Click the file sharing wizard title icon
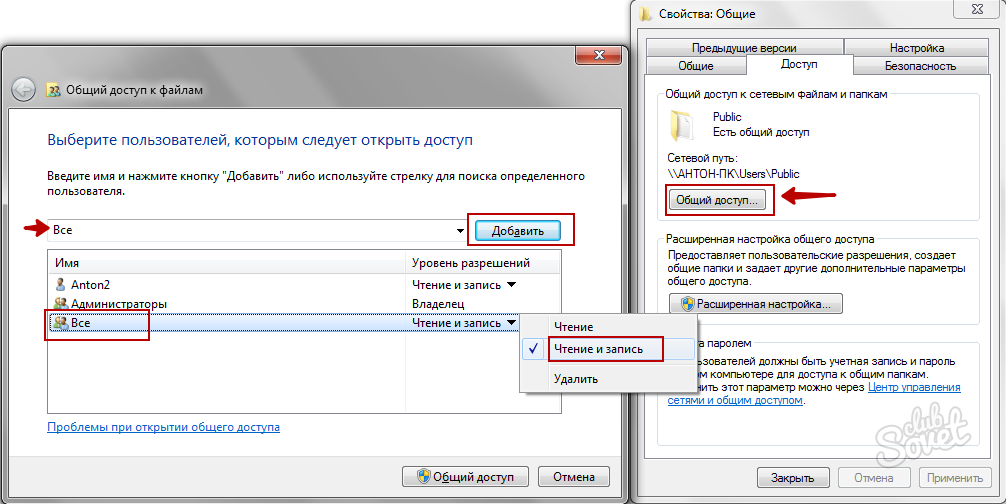The height and width of the screenshot is (504, 1006). pyautogui.click(x=54, y=90)
